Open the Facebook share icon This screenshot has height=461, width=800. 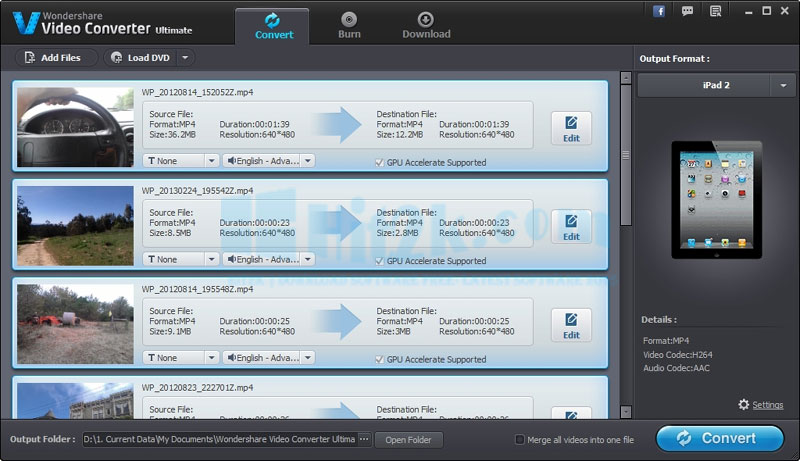pos(659,11)
